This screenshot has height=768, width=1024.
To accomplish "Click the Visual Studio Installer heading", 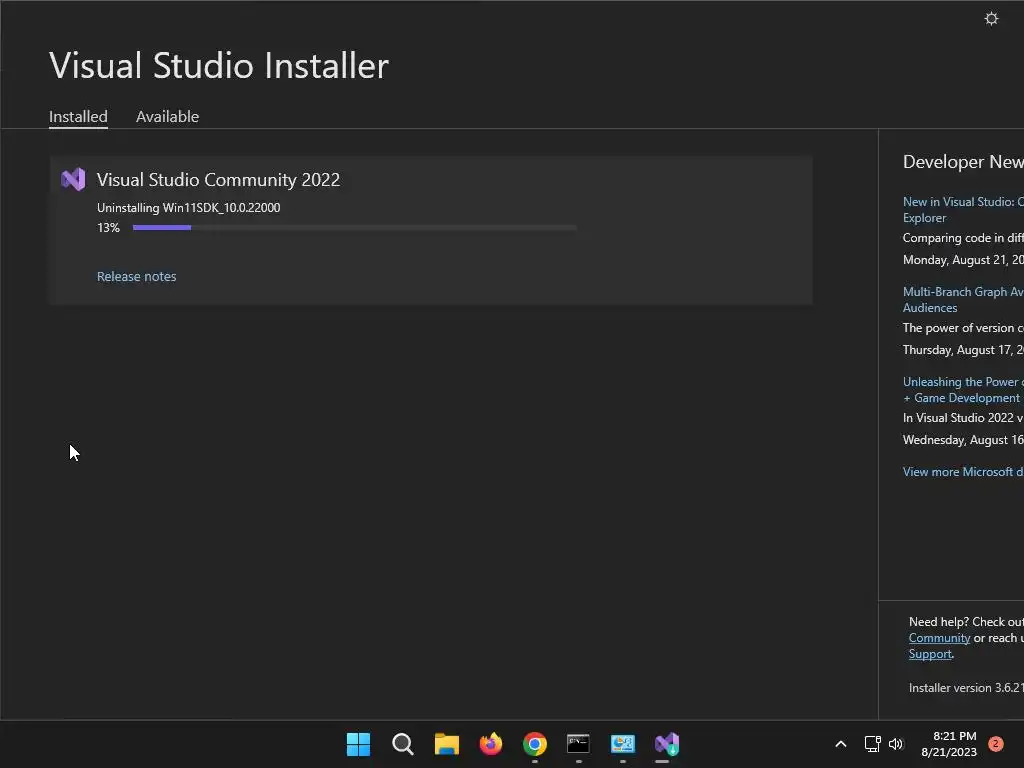I will click(219, 66).
